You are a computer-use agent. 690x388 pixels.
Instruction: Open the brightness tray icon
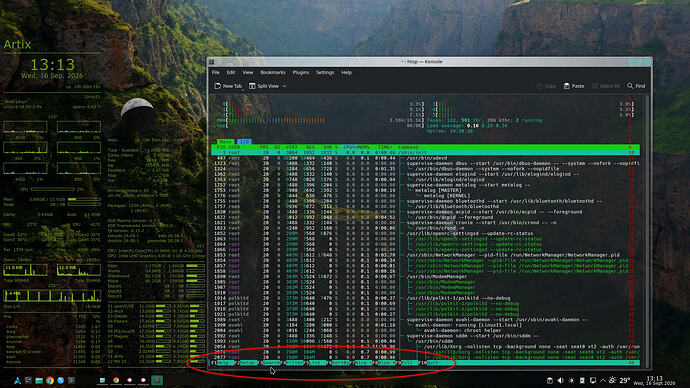pyautogui.click(x=571, y=381)
